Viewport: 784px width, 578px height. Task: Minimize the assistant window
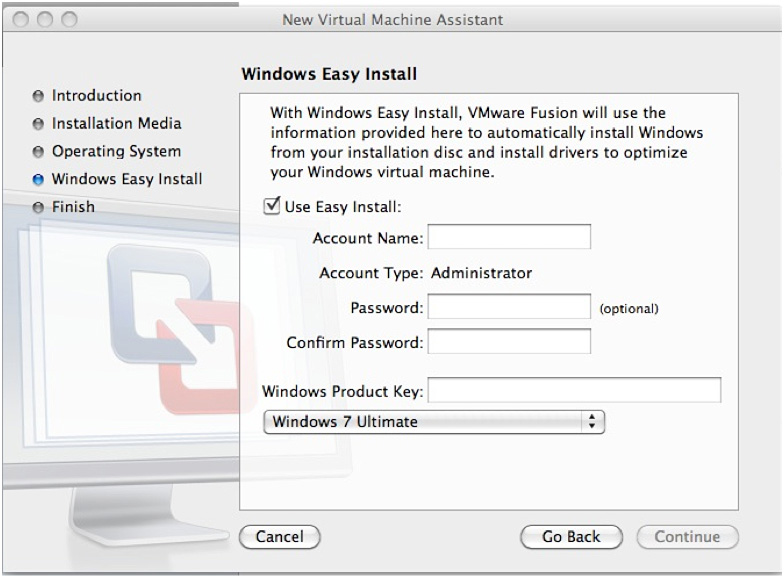click(x=45, y=20)
